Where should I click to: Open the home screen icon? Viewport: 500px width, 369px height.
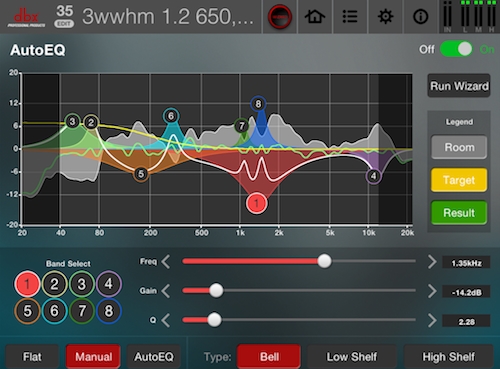[x=315, y=16]
